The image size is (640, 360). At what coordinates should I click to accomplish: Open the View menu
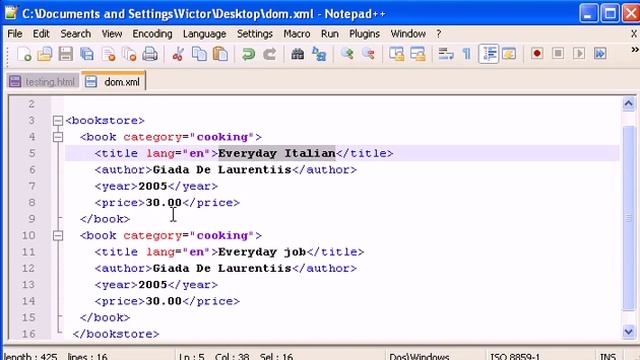(x=111, y=34)
